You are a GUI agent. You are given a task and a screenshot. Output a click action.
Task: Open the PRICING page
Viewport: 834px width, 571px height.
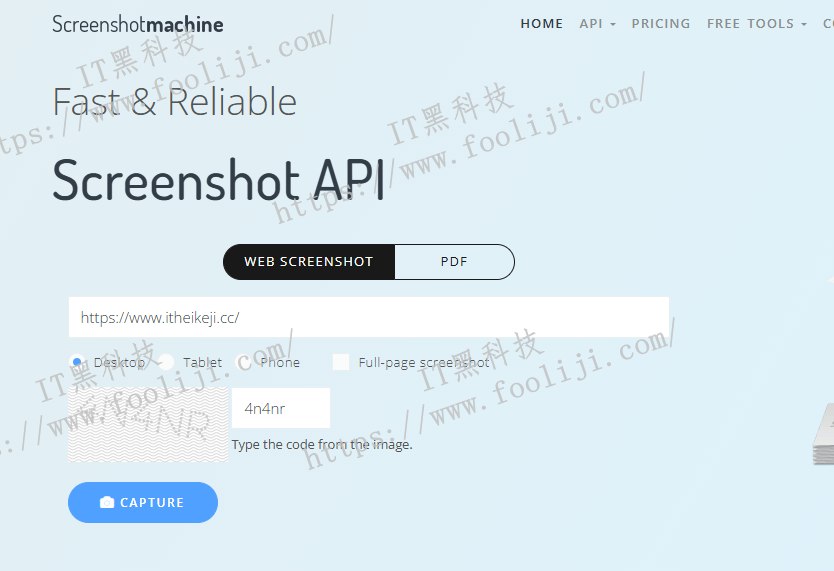pos(661,24)
